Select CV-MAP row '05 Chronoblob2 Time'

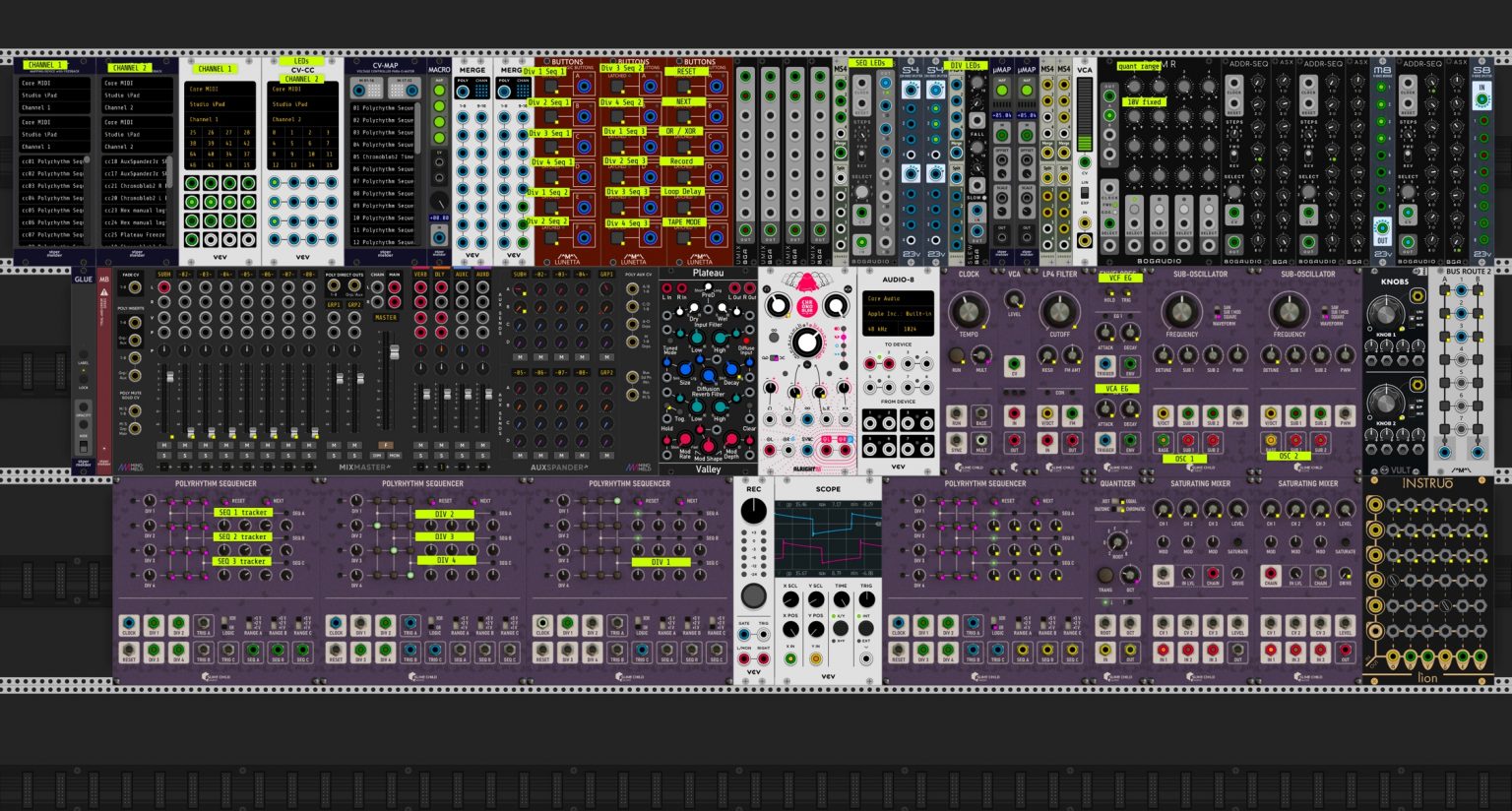click(383, 156)
